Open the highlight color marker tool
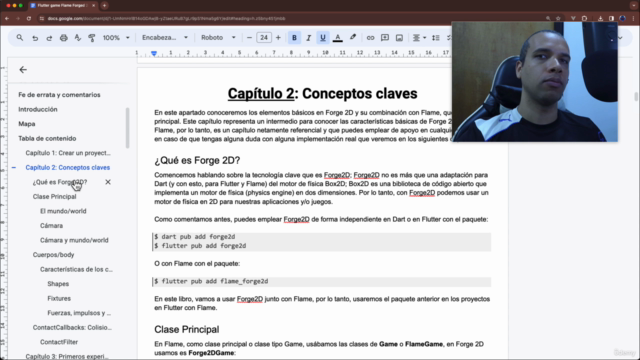Screen dimensions: 640x360 coord(353,38)
